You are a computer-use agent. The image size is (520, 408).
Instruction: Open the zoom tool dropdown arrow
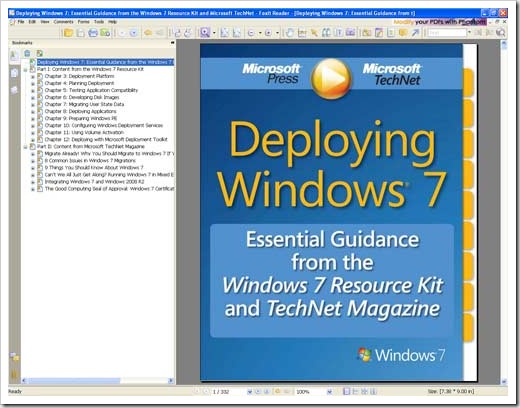tap(214, 33)
